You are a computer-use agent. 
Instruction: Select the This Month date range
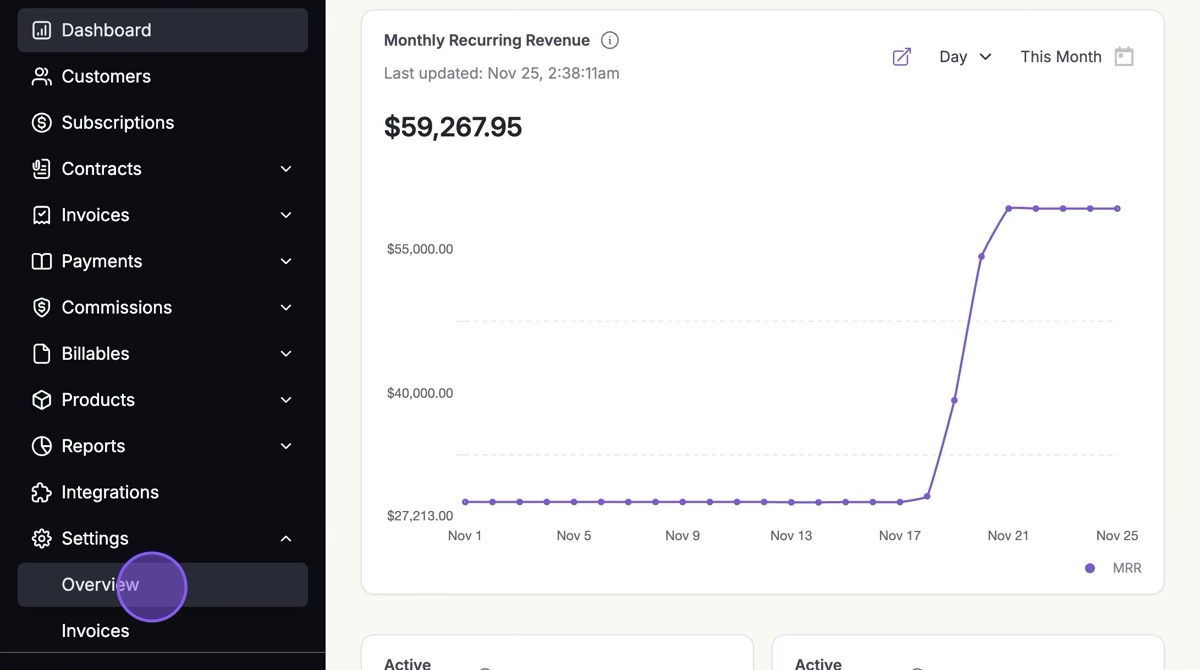click(1060, 57)
